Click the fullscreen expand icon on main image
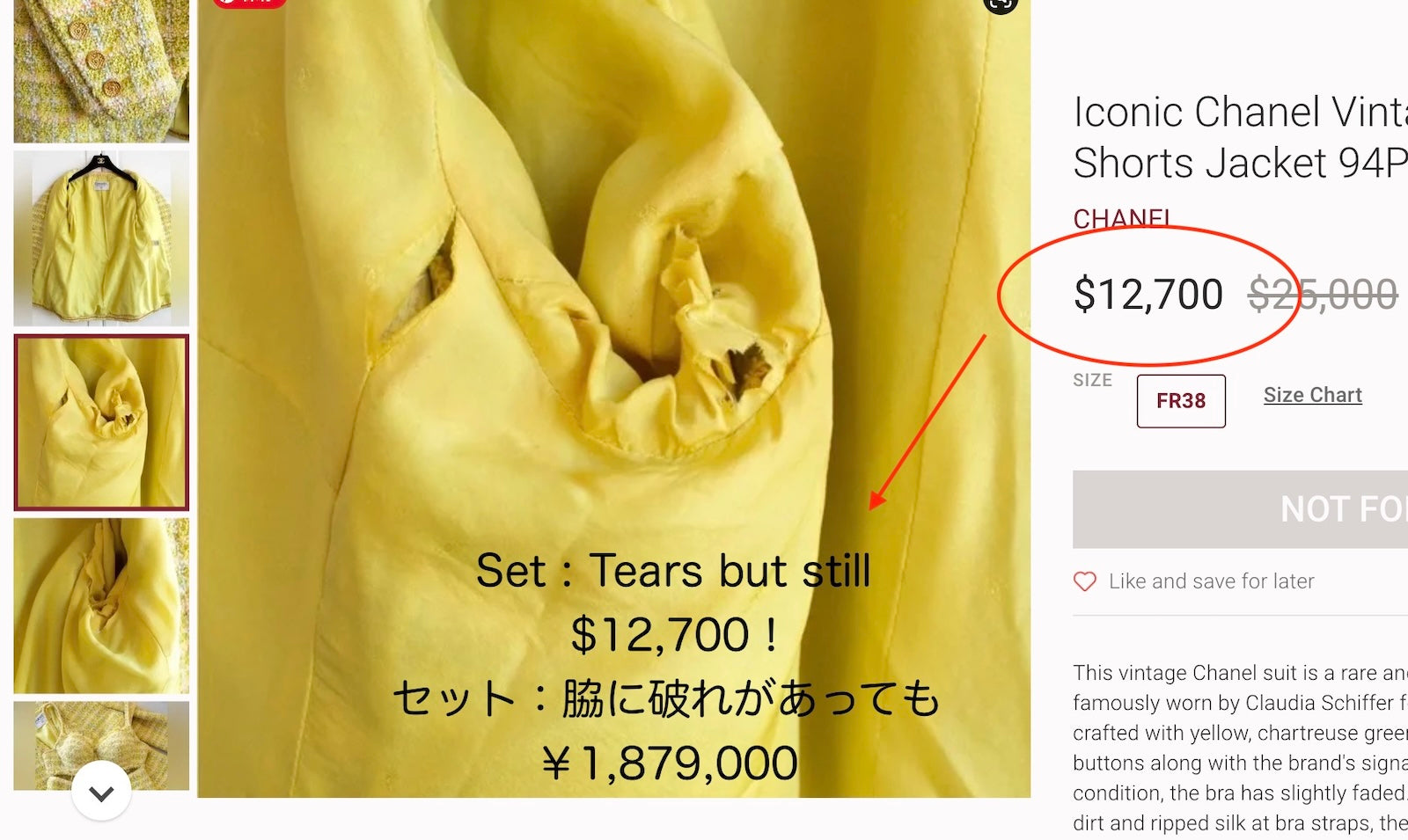 (x=1001, y=4)
